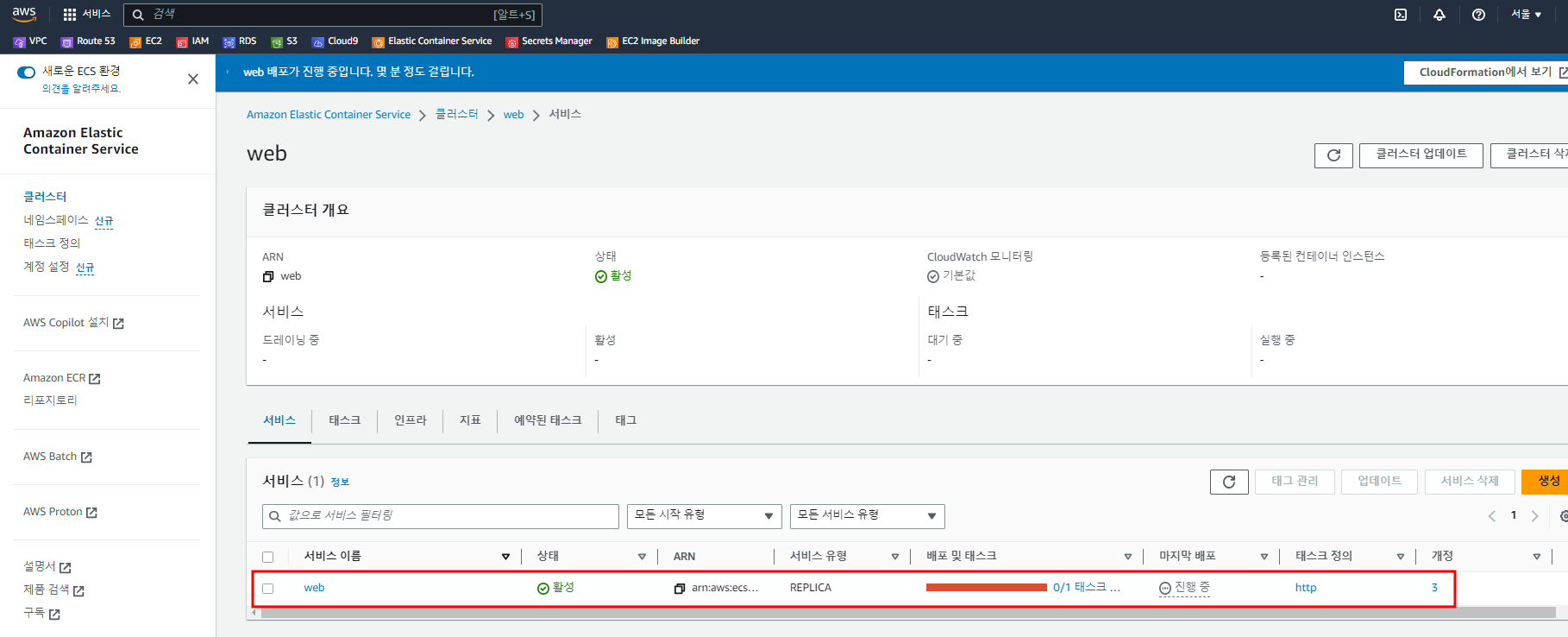Click the deployment progress bar for web
1568x637 pixels.
[x=987, y=587]
